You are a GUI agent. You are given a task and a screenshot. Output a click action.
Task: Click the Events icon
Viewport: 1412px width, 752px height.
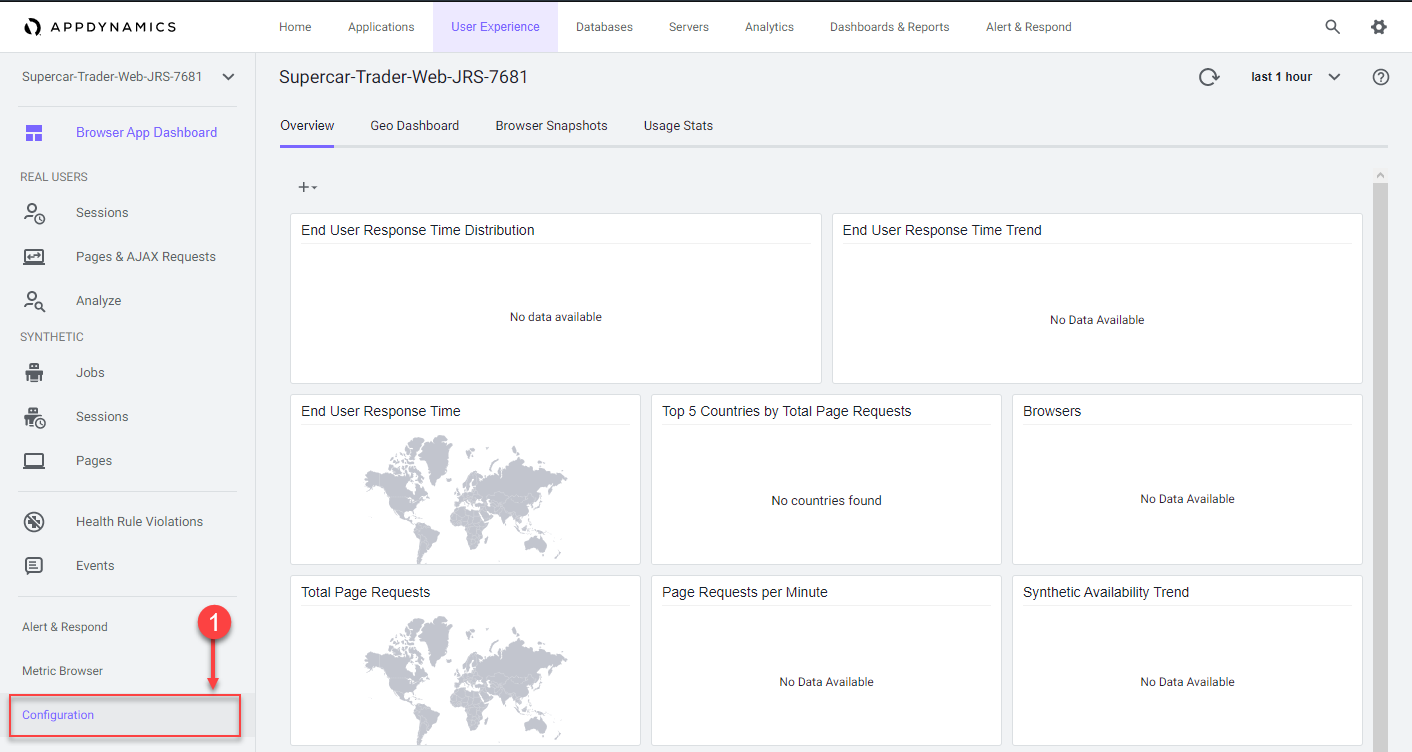pos(35,566)
